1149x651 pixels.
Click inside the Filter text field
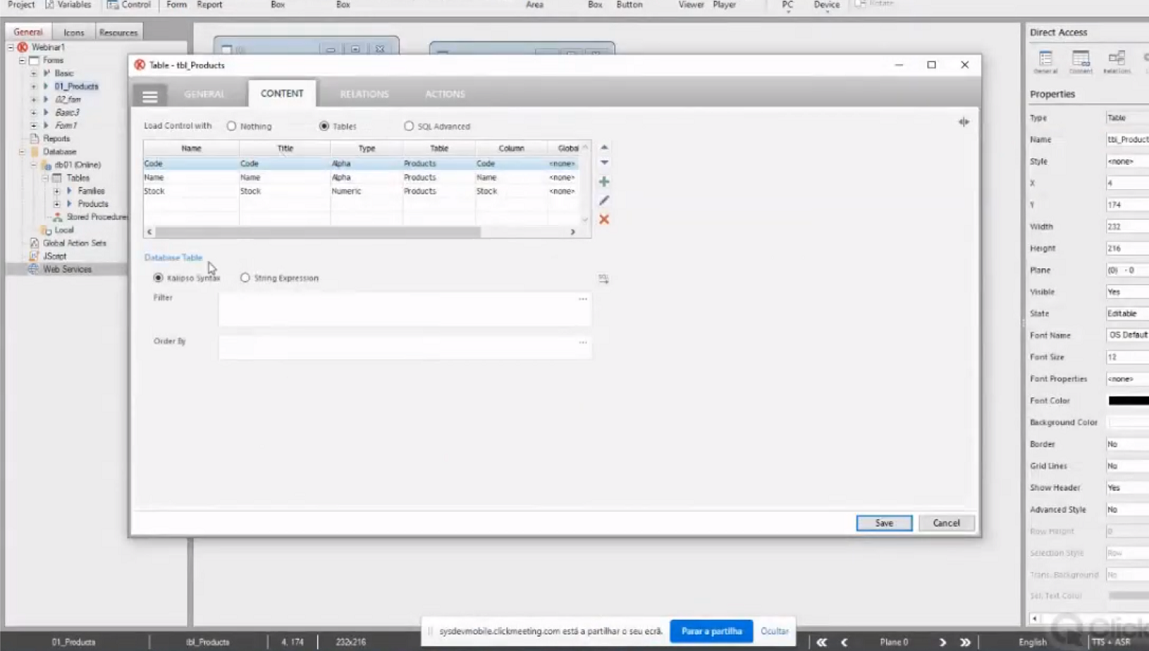click(x=400, y=310)
